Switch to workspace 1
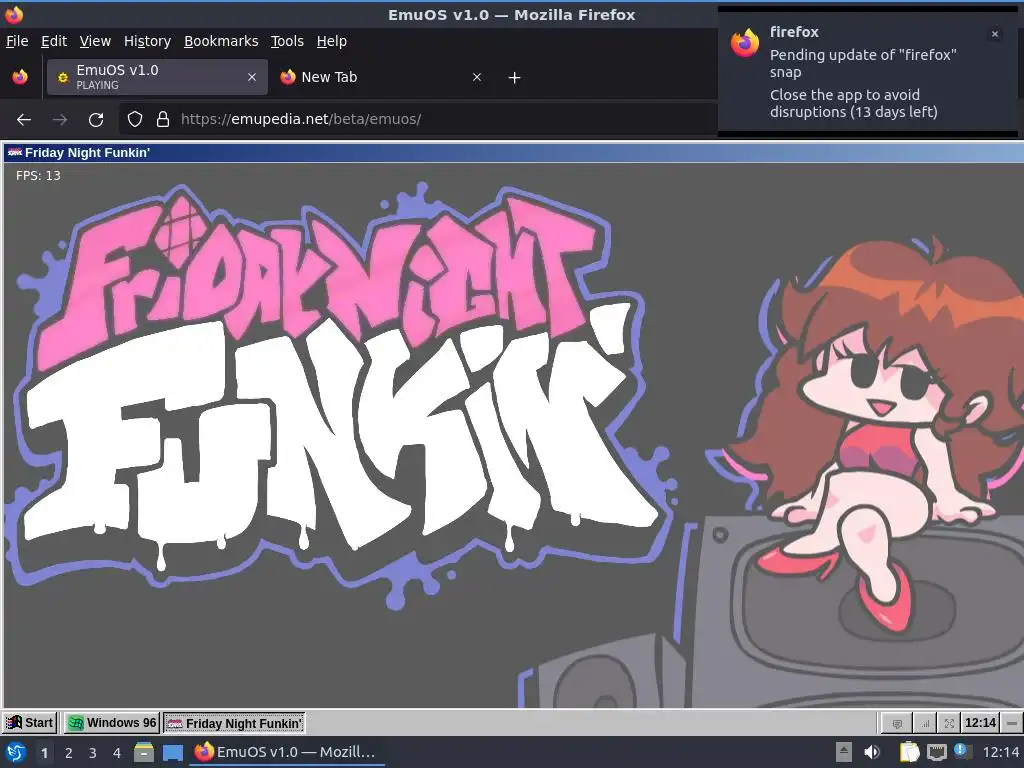The width and height of the screenshot is (1024, 768). (44, 753)
